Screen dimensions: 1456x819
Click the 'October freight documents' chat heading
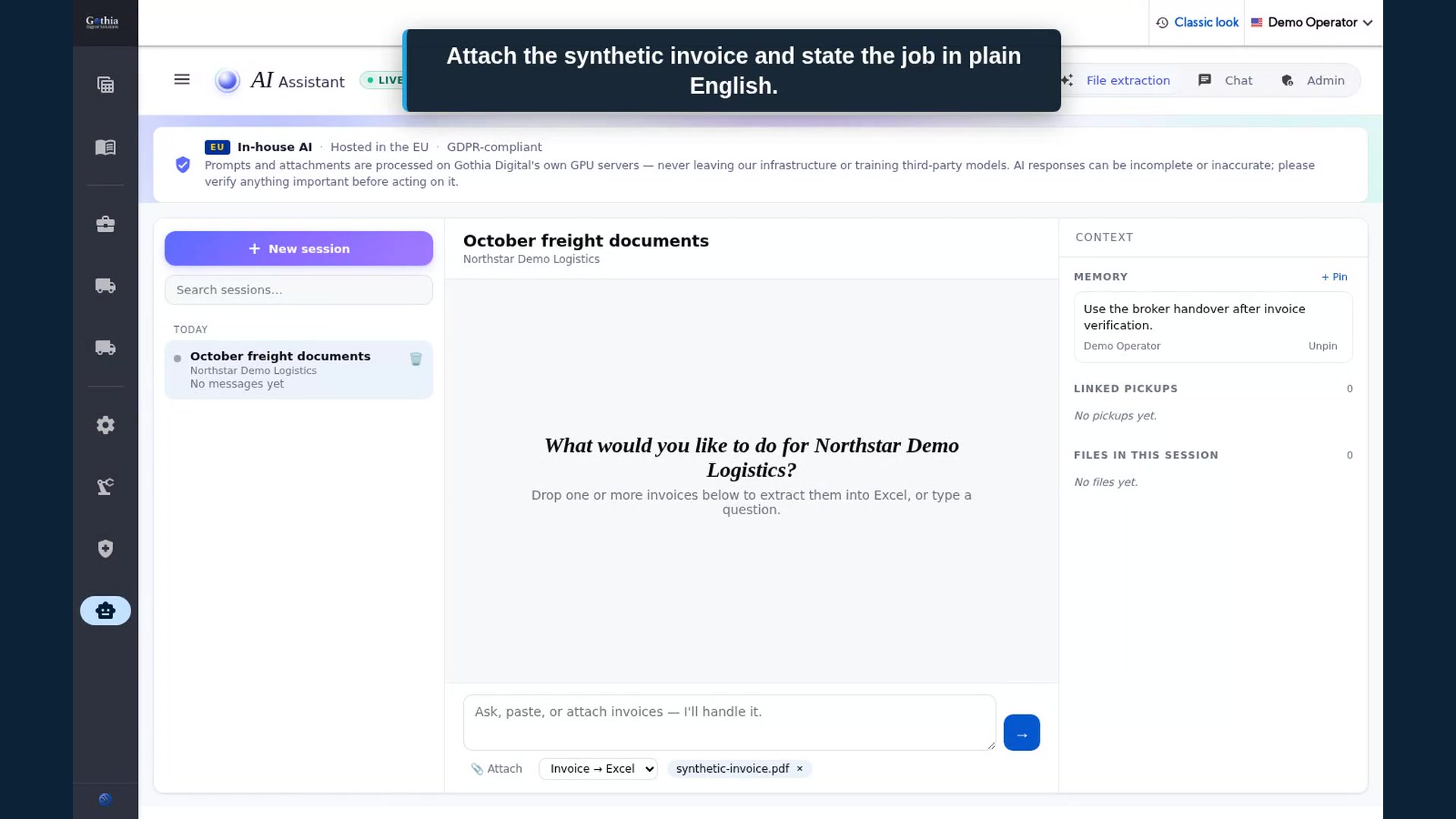(x=586, y=241)
